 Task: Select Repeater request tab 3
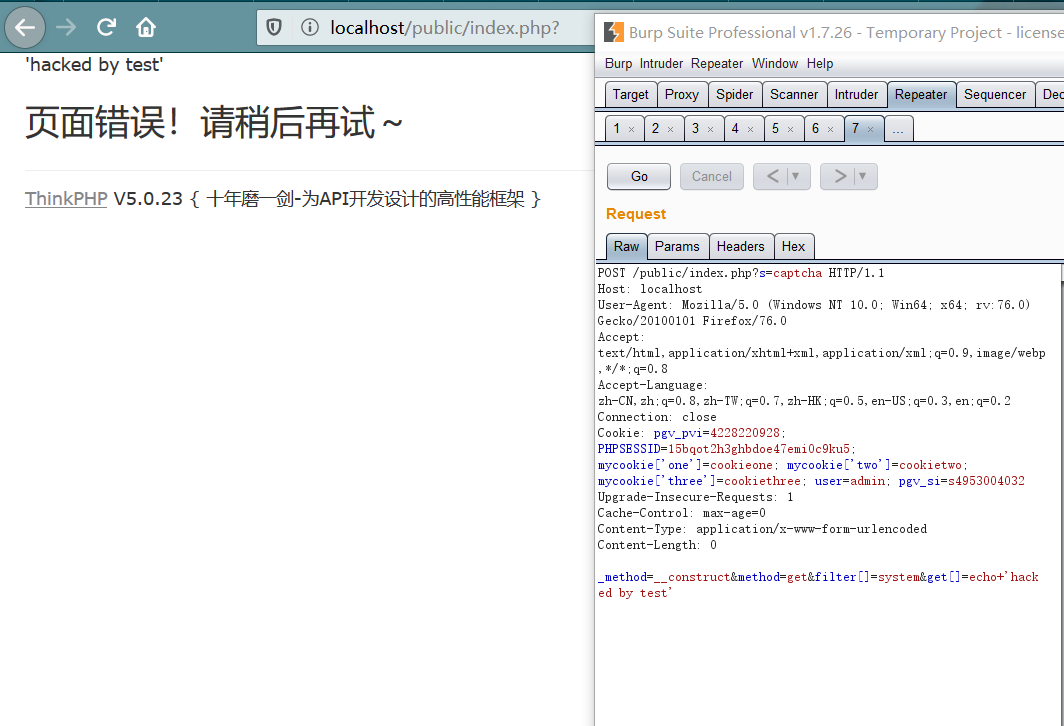(696, 128)
